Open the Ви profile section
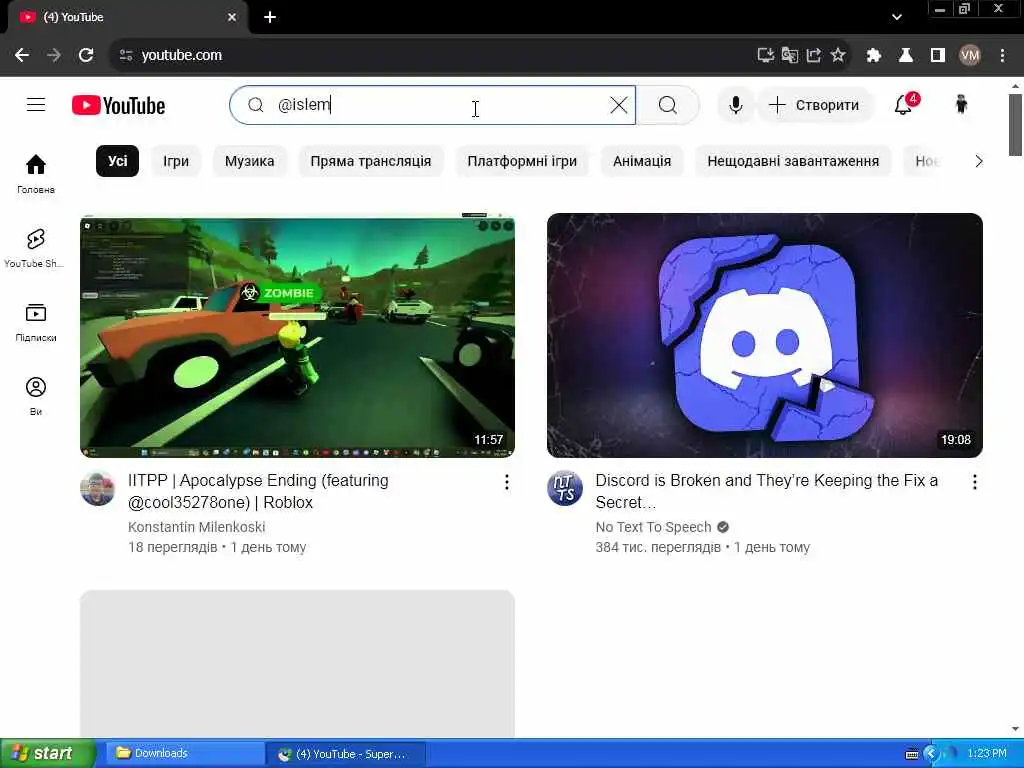The width and height of the screenshot is (1024, 768). click(x=36, y=396)
